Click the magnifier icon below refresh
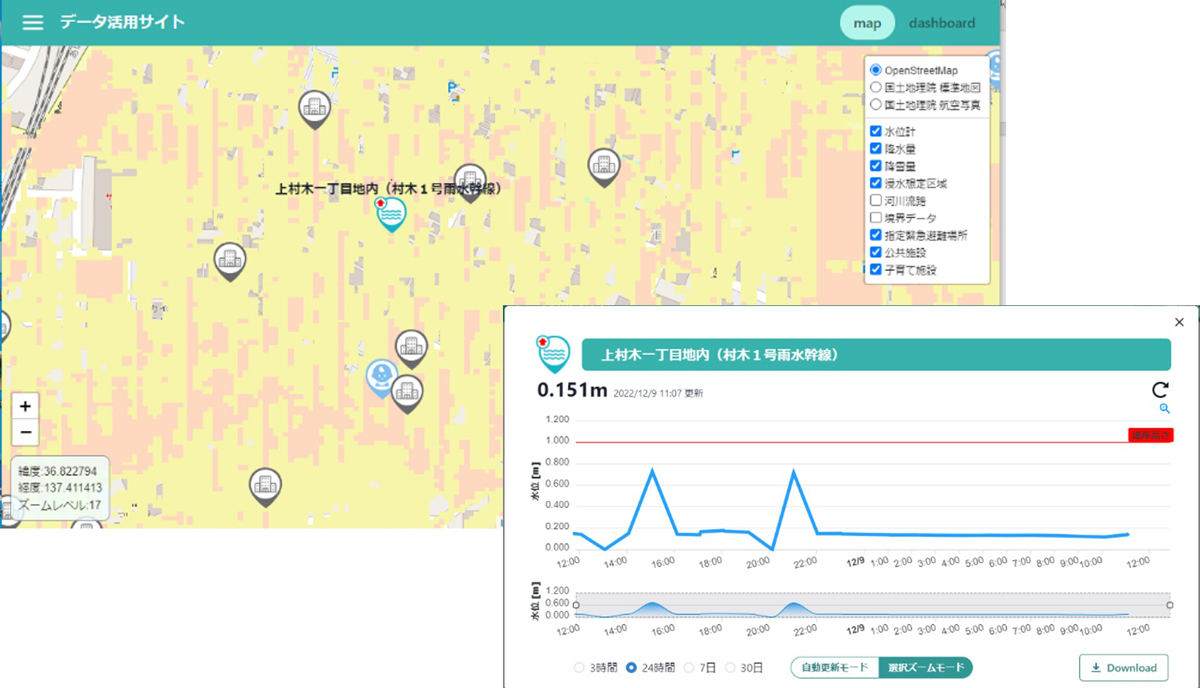Screen dimensions: 1200x688 coord(1165,409)
